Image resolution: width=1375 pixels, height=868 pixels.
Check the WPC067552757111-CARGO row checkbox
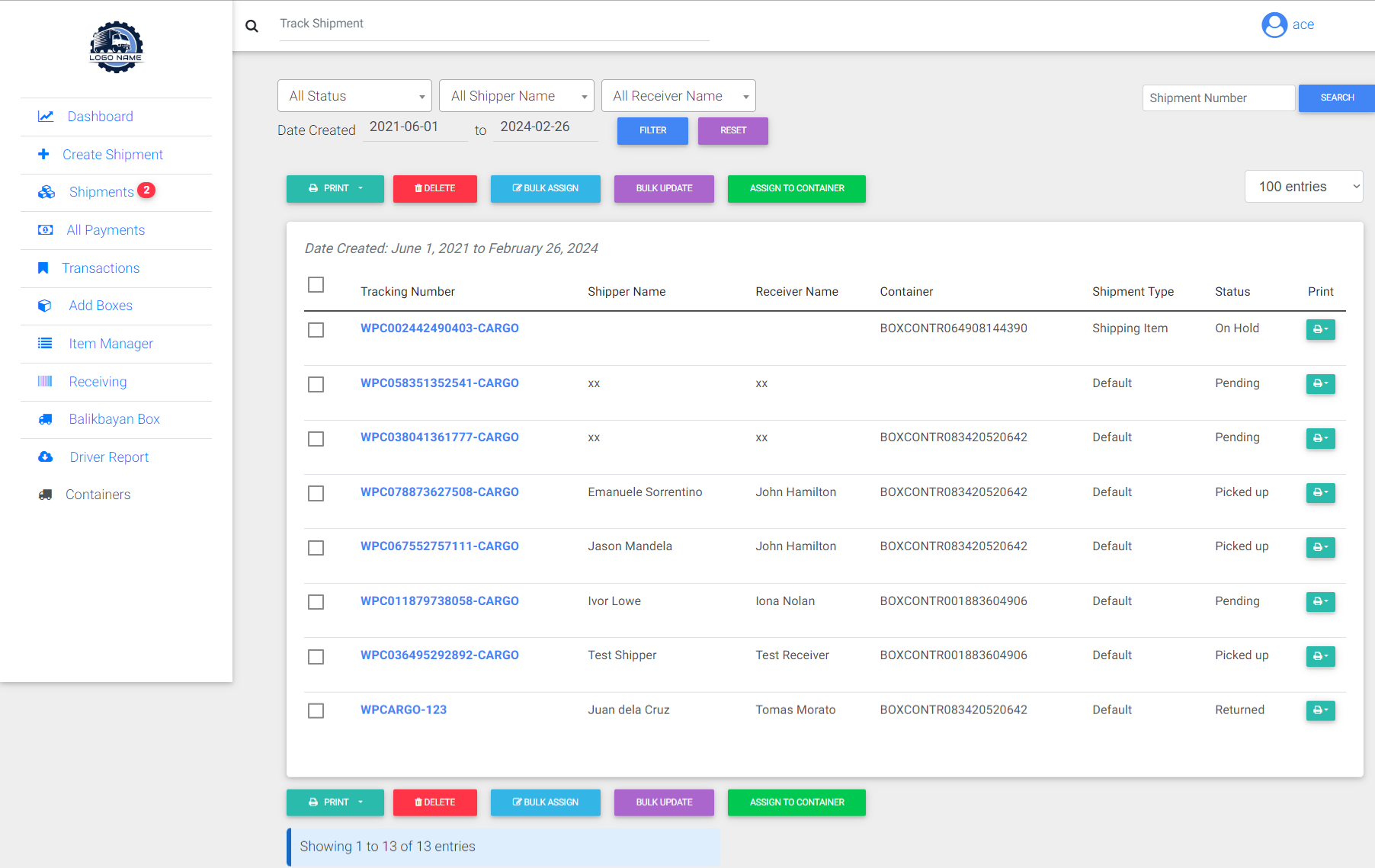pyautogui.click(x=316, y=548)
